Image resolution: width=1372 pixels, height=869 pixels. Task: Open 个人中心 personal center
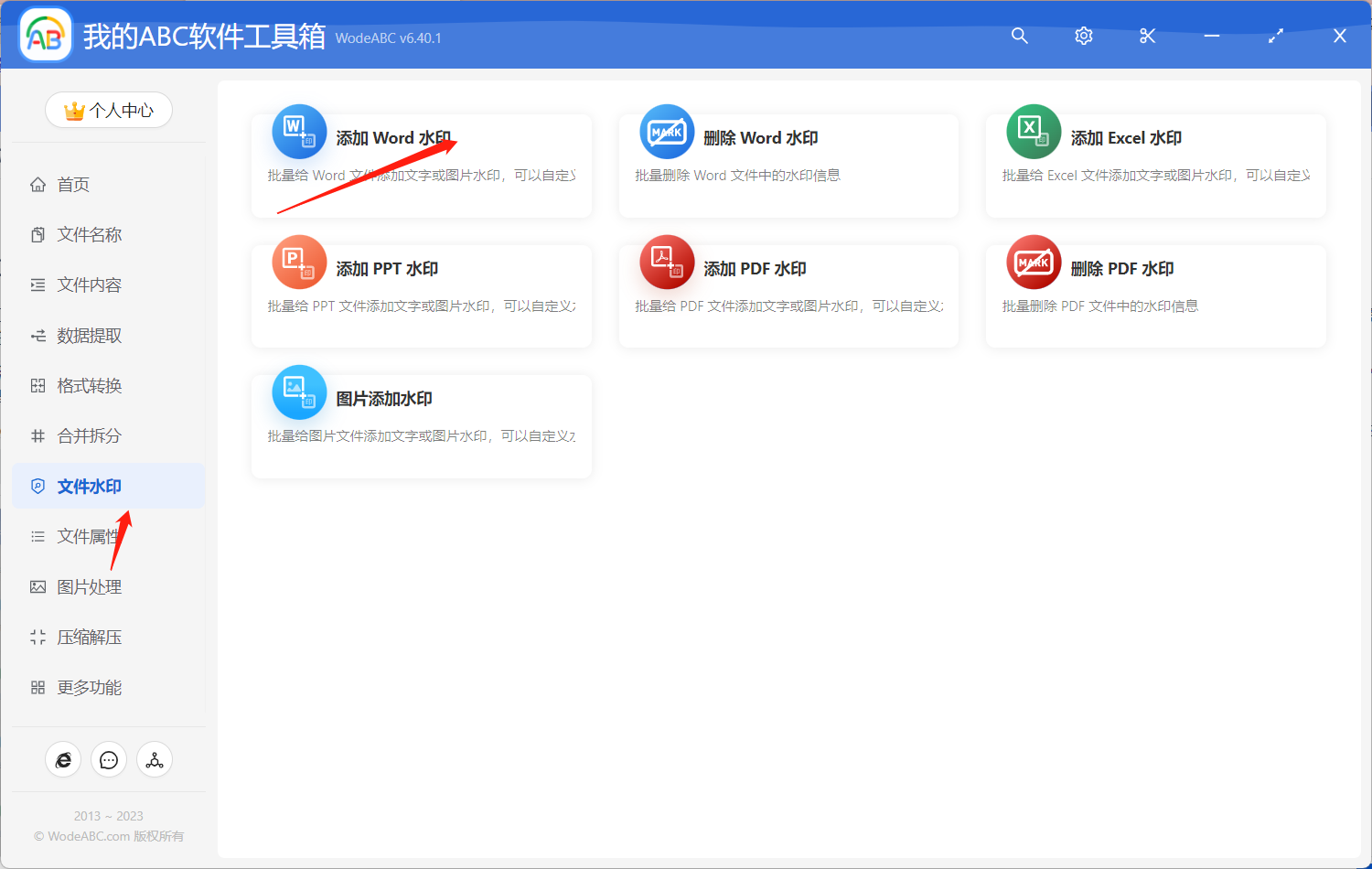click(x=108, y=110)
